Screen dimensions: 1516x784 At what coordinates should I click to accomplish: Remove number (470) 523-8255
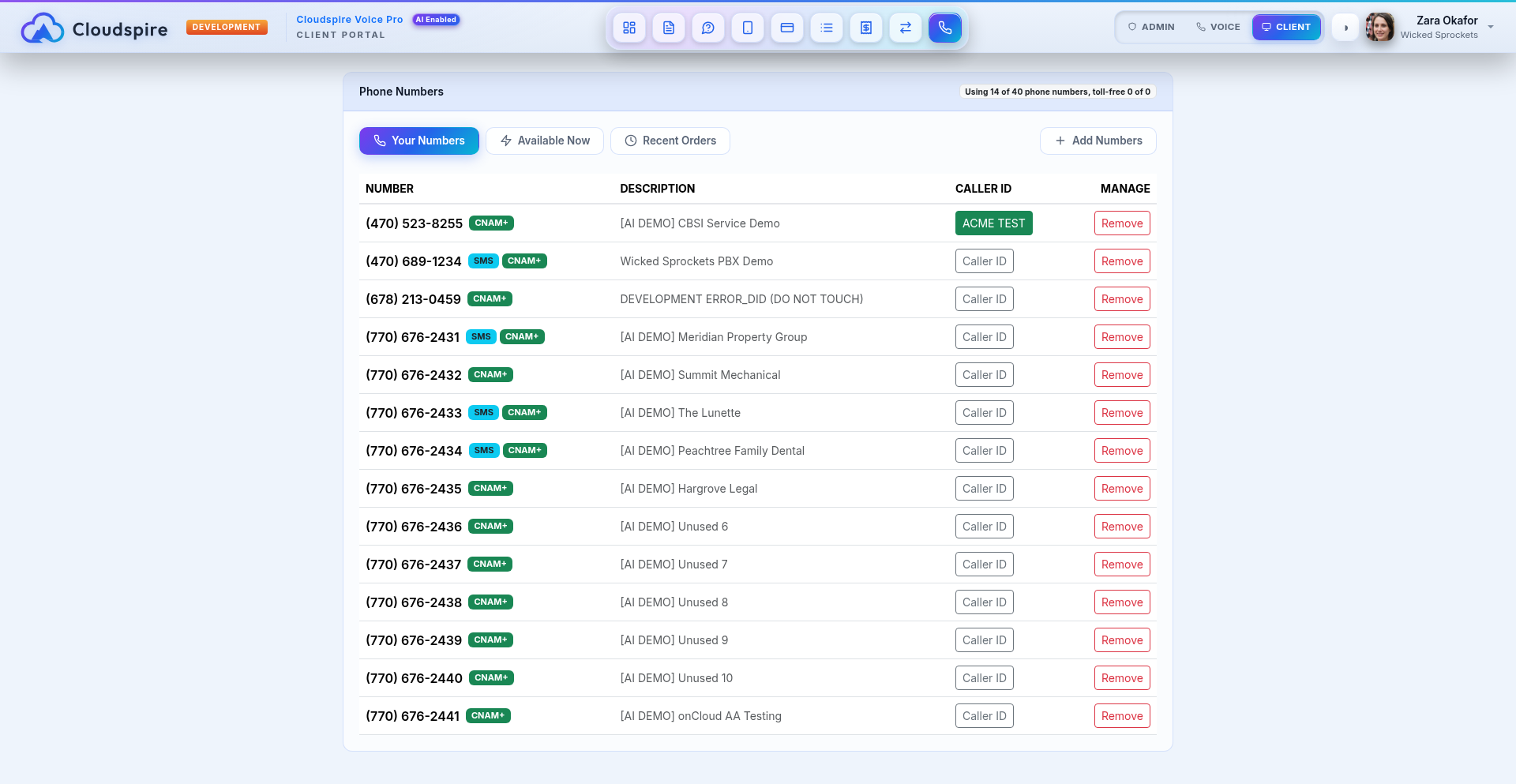[1122, 223]
